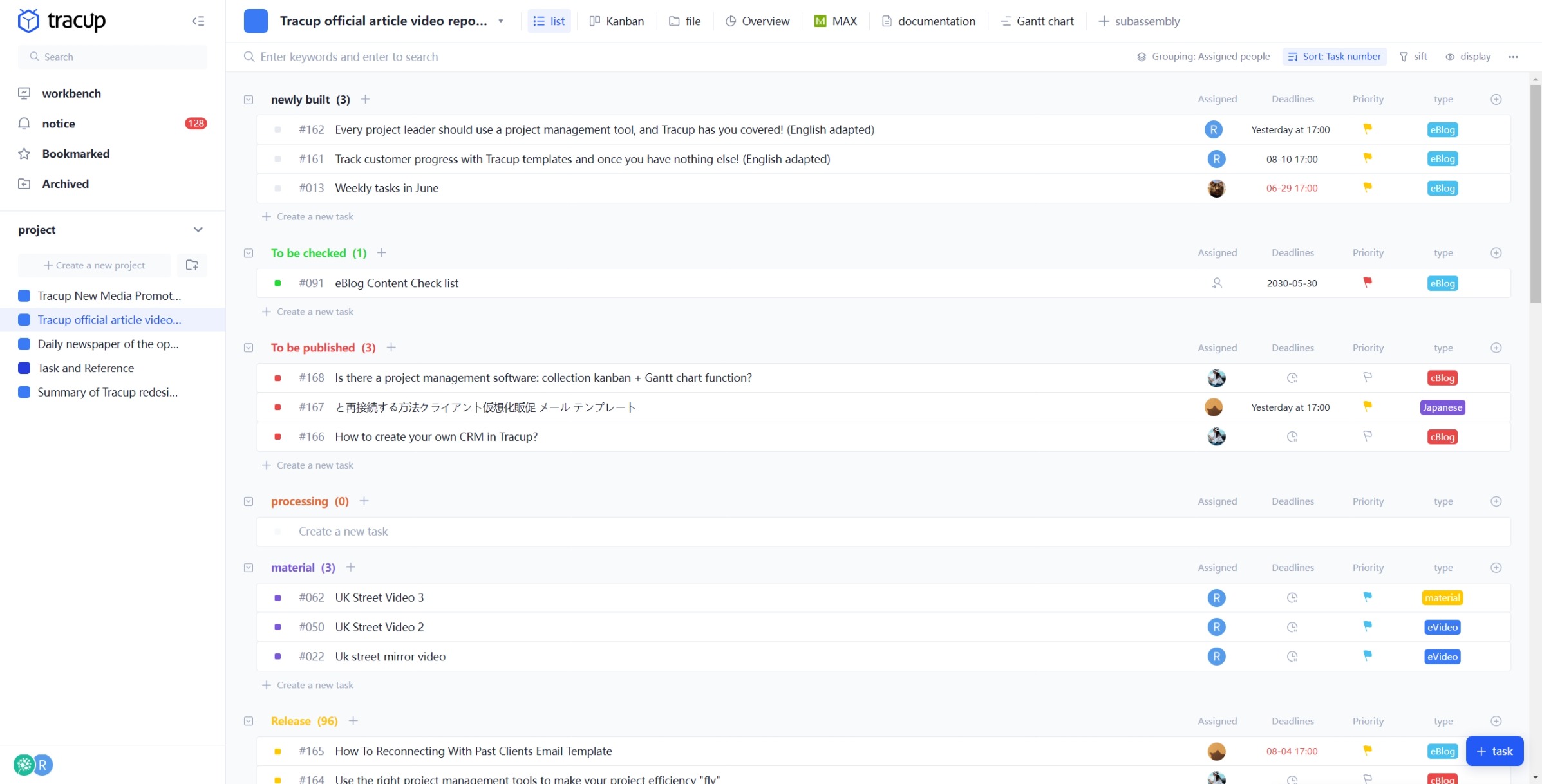Click the blue + task button
Screen dimensions: 1542x784
[x=1494, y=751]
